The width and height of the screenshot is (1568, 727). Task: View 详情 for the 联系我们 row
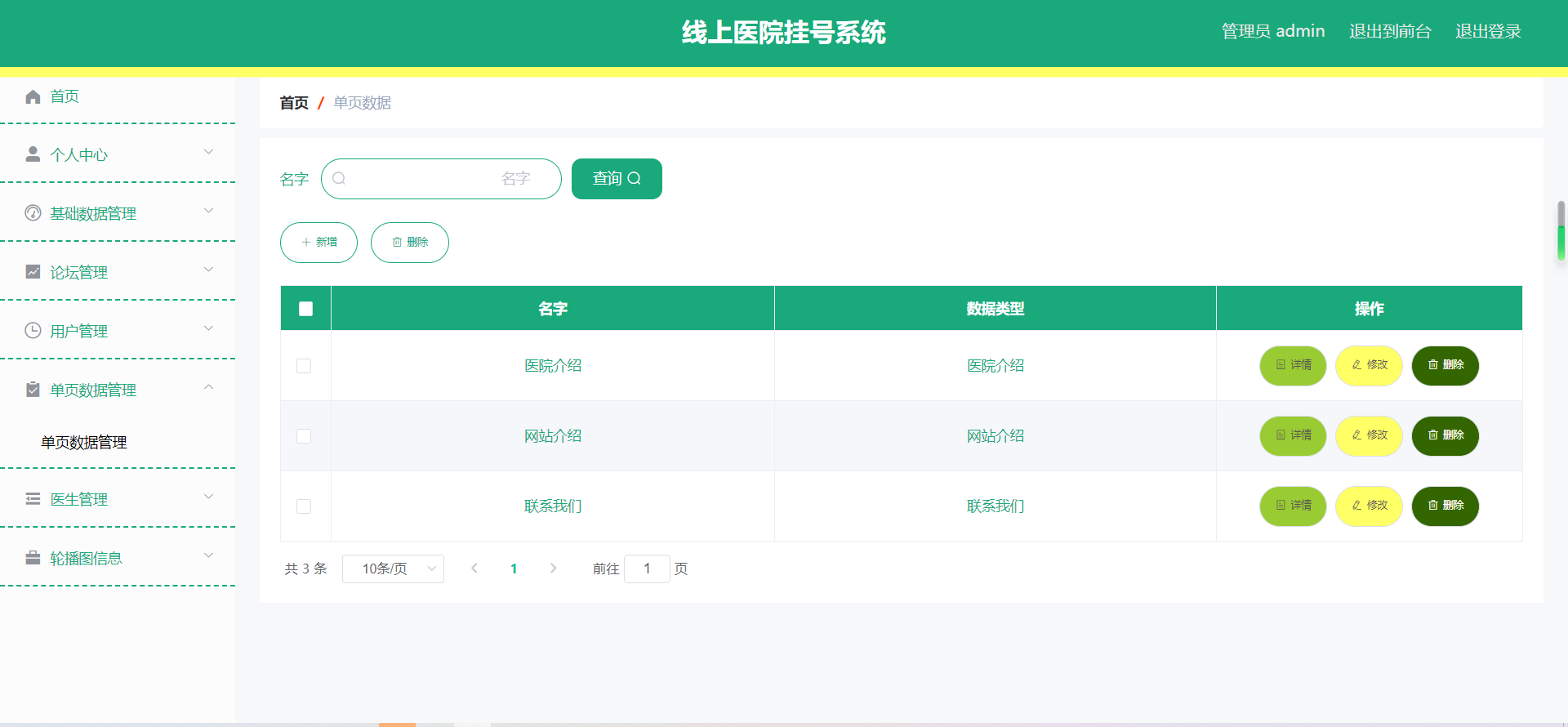coord(1293,506)
